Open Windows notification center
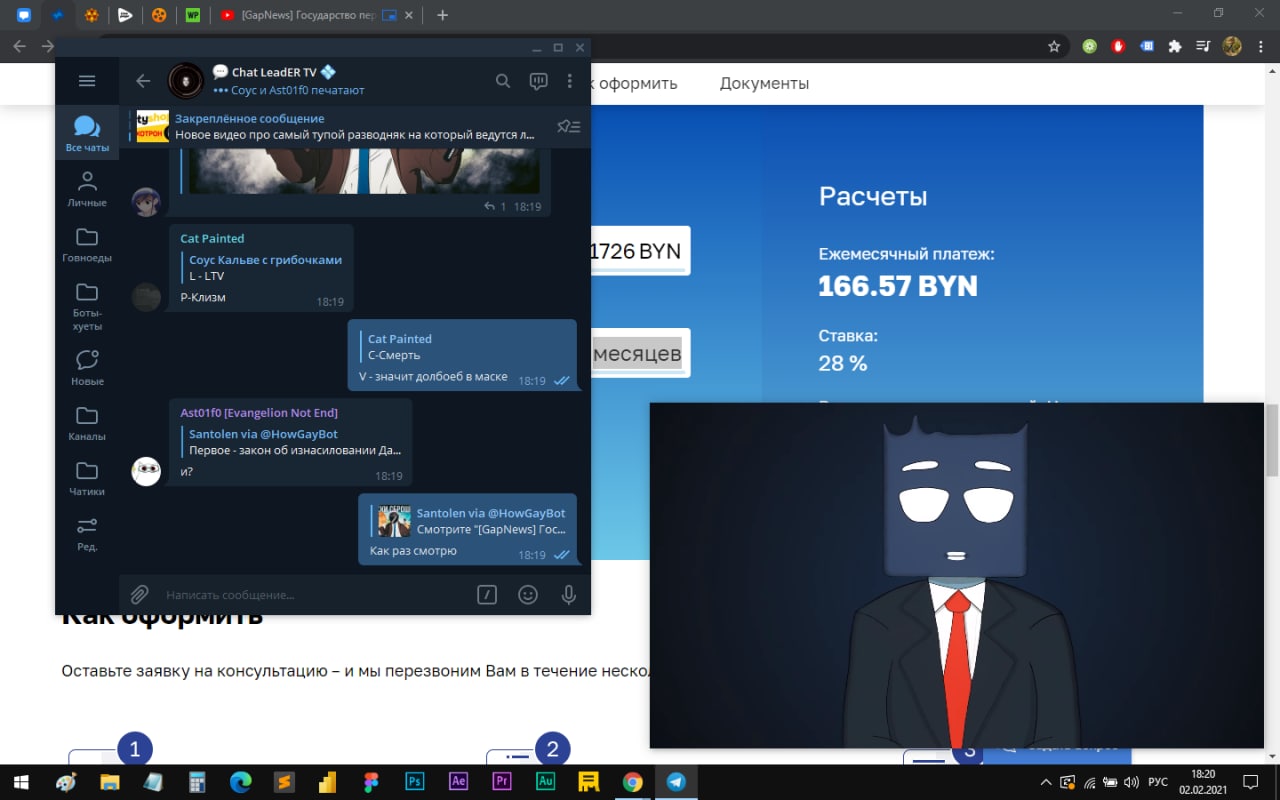Screen dimensions: 1280x800 click(1251, 782)
